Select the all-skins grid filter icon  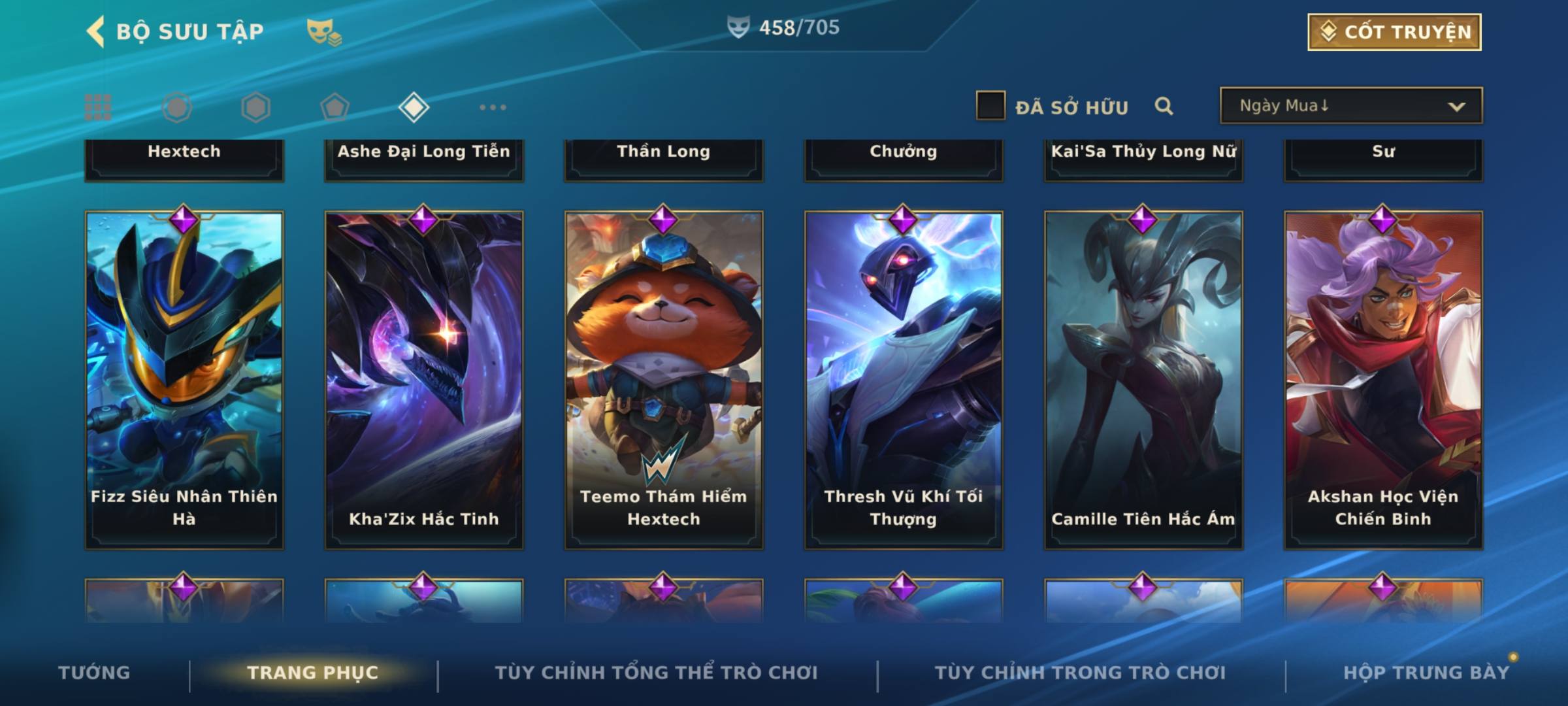tap(98, 107)
